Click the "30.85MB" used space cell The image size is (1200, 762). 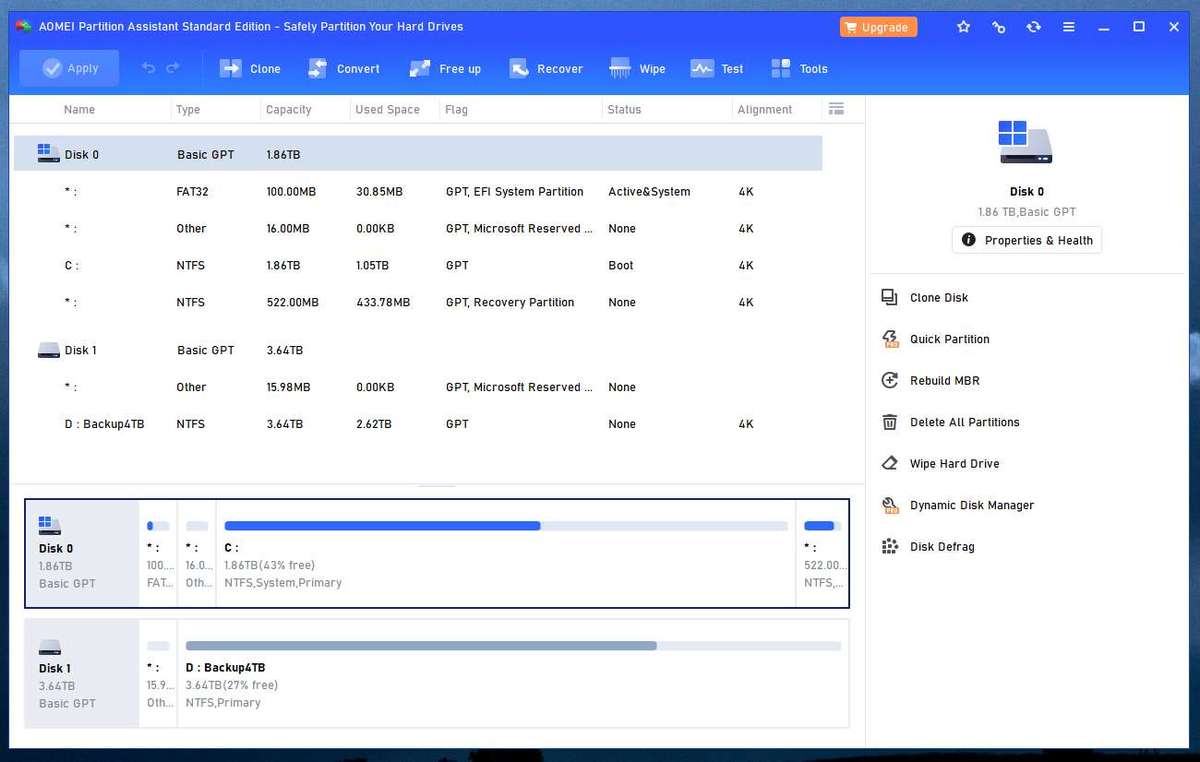click(x=379, y=191)
